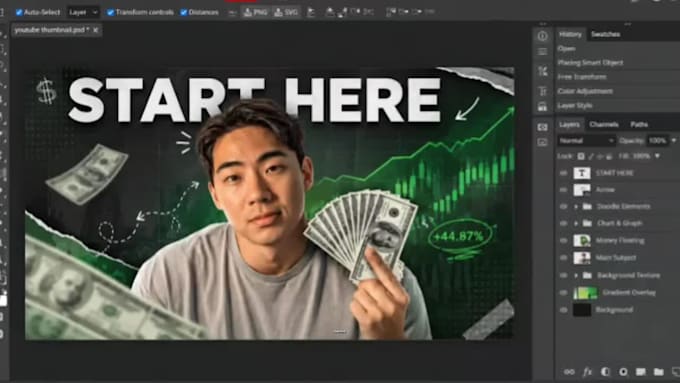Image resolution: width=680 pixels, height=383 pixels.
Task: Open the Paragraph panel icon below Character
Action: click(543, 106)
